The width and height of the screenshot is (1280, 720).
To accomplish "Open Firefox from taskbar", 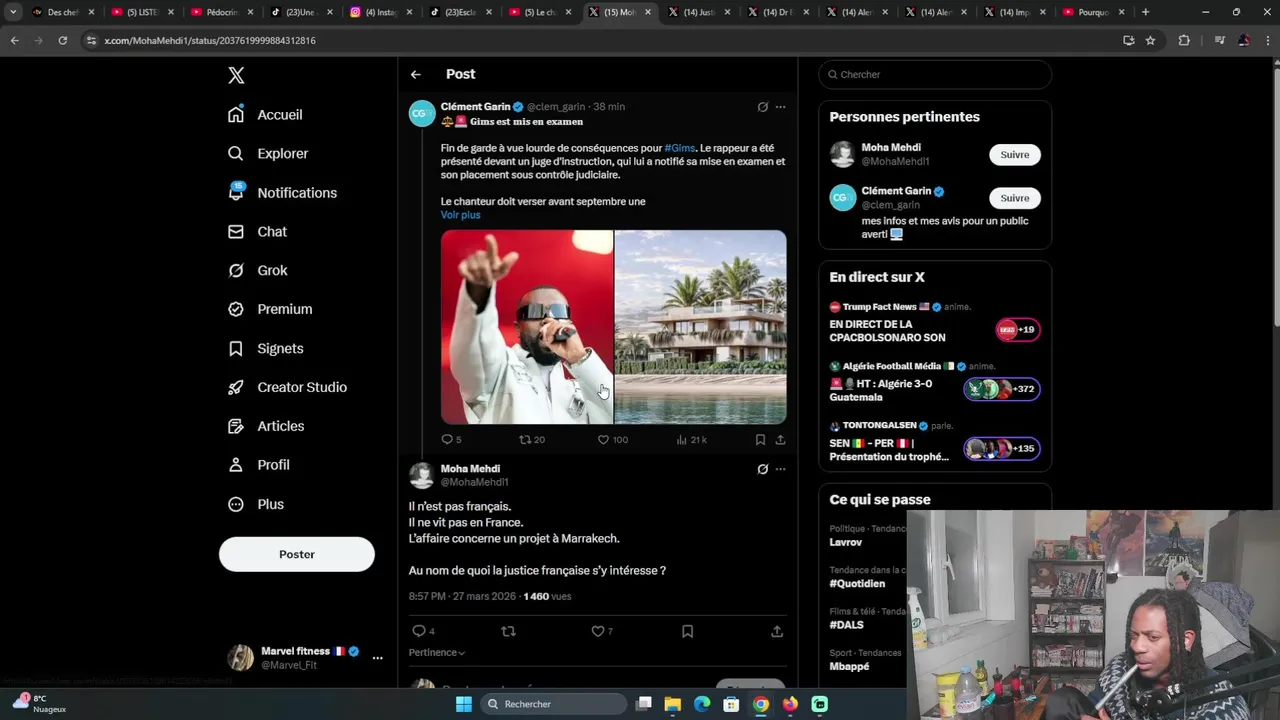I will 790,704.
